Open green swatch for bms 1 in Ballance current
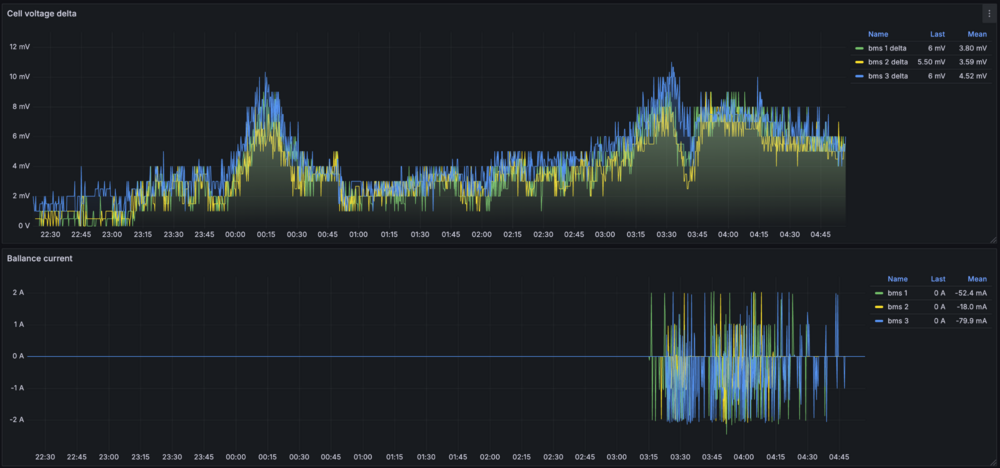This screenshot has height=468, width=1000. coord(878,293)
